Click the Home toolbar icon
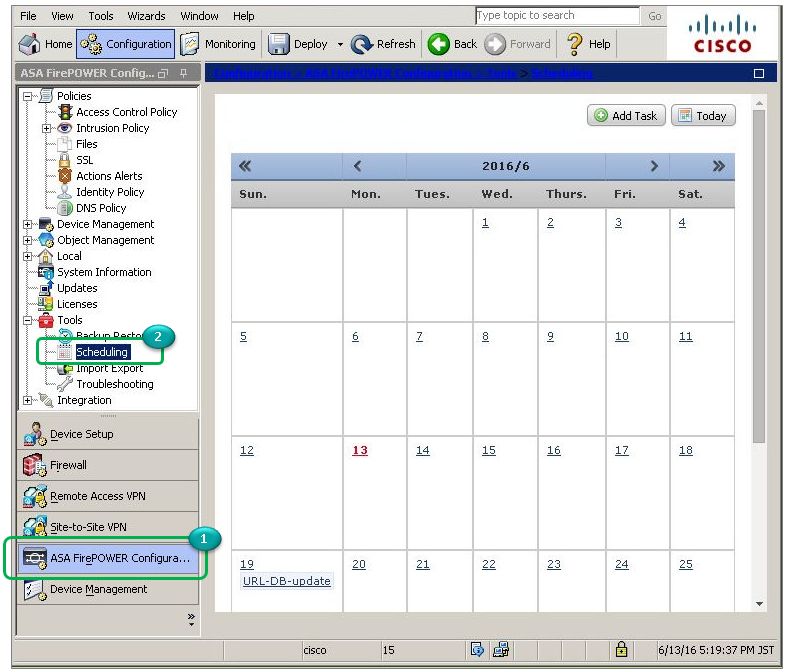 tap(29, 44)
